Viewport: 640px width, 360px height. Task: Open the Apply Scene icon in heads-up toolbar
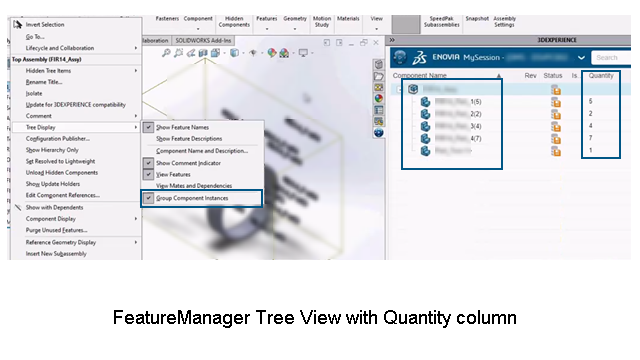[284, 53]
